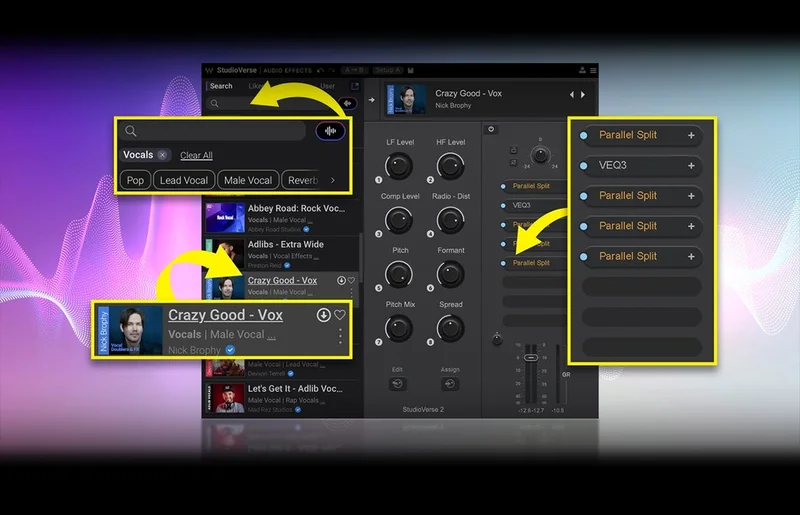Viewport: 800px width, 515px height.
Task: Open the three-dot menu in the enlarged Crazy Good callout
Action: [340, 336]
